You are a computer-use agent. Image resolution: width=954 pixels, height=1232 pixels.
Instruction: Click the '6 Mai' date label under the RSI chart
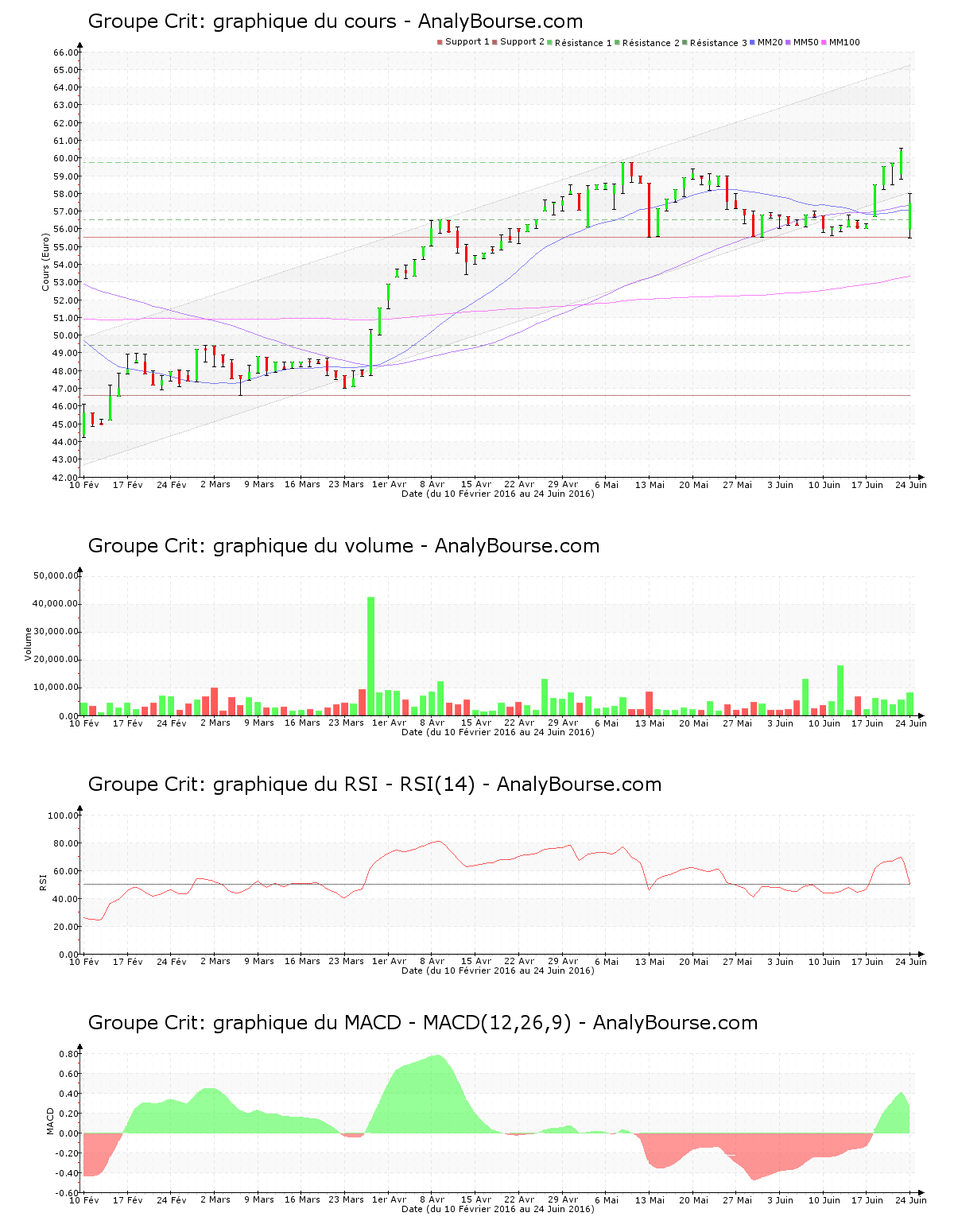click(x=607, y=961)
